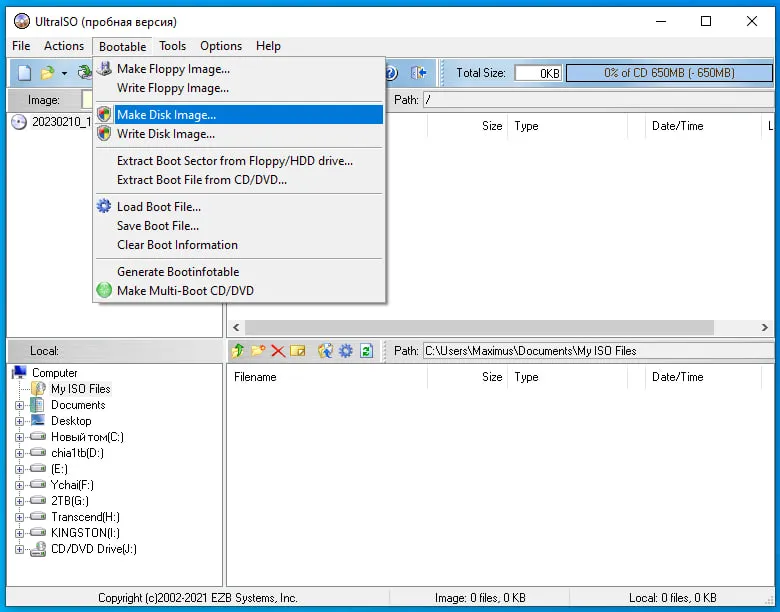The width and height of the screenshot is (780, 612).
Task: Sort the Local list by the Filename column
Action: 327,377
